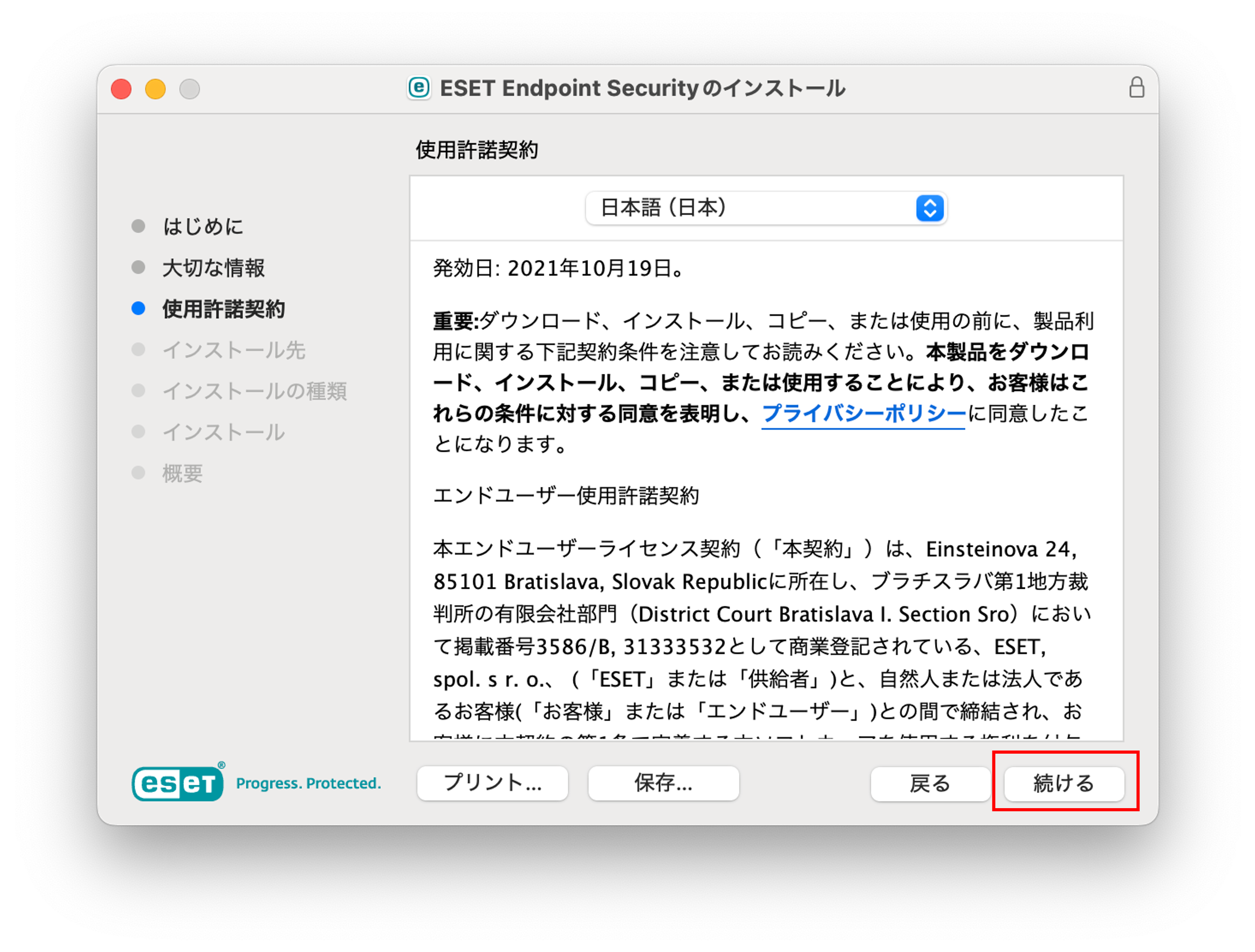Click the 続ける (Continue) button

(1064, 784)
